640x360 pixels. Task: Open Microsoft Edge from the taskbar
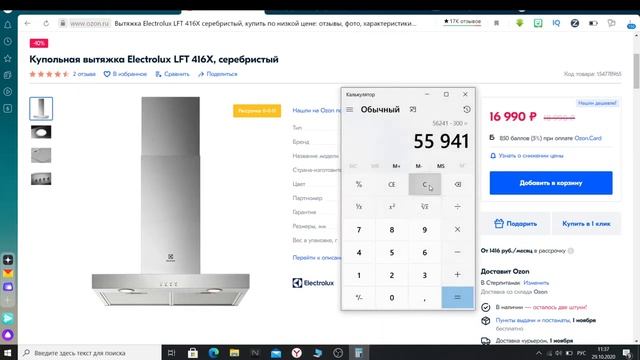pos(213,353)
